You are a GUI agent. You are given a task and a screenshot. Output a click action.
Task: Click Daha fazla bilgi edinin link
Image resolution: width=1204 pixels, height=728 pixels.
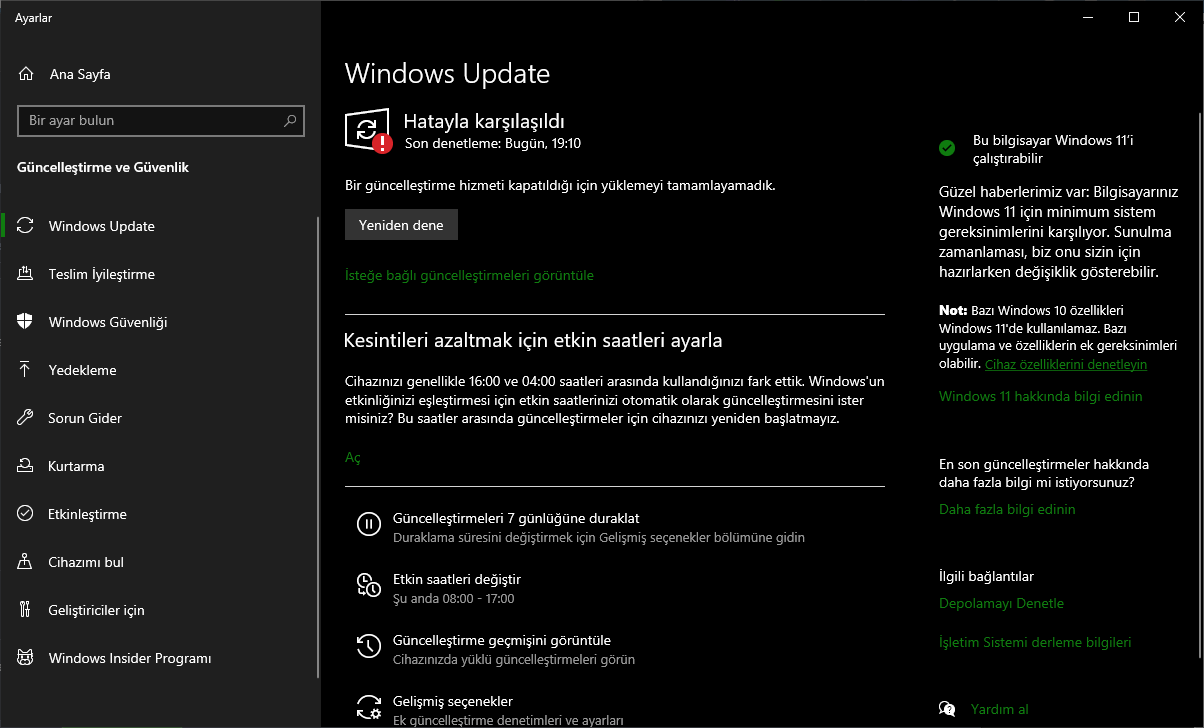(x=1007, y=509)
